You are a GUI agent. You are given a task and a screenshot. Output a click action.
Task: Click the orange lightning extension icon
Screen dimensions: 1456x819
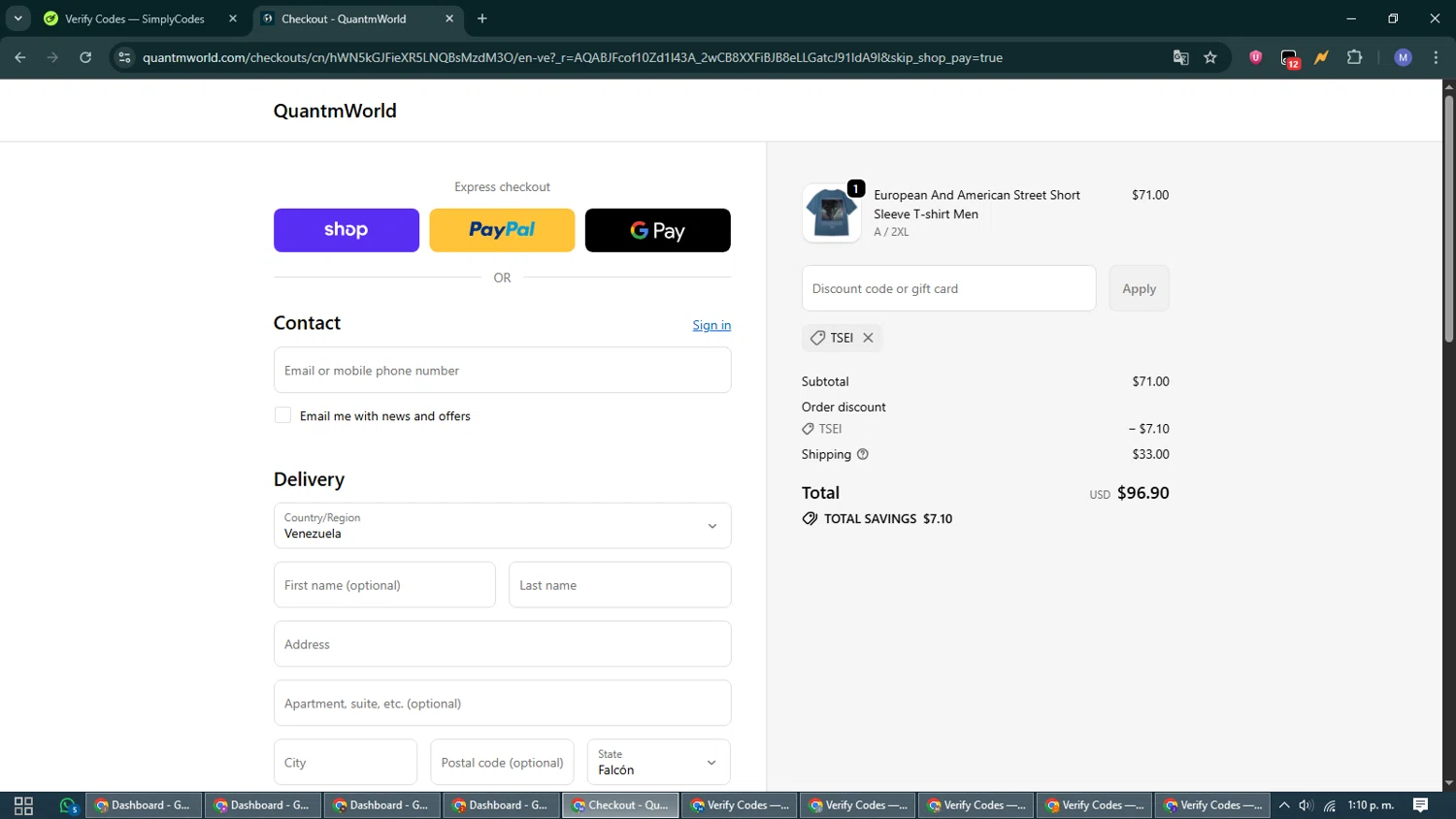coord(1321,57)
